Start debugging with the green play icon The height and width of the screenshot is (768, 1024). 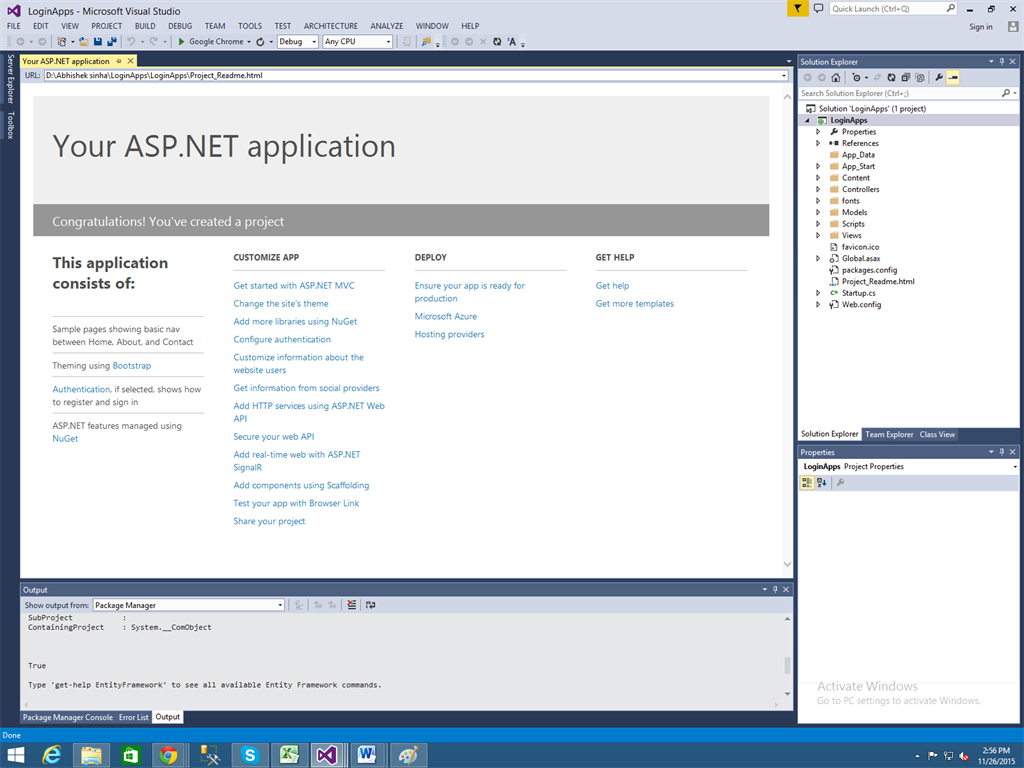coord(181,42)
